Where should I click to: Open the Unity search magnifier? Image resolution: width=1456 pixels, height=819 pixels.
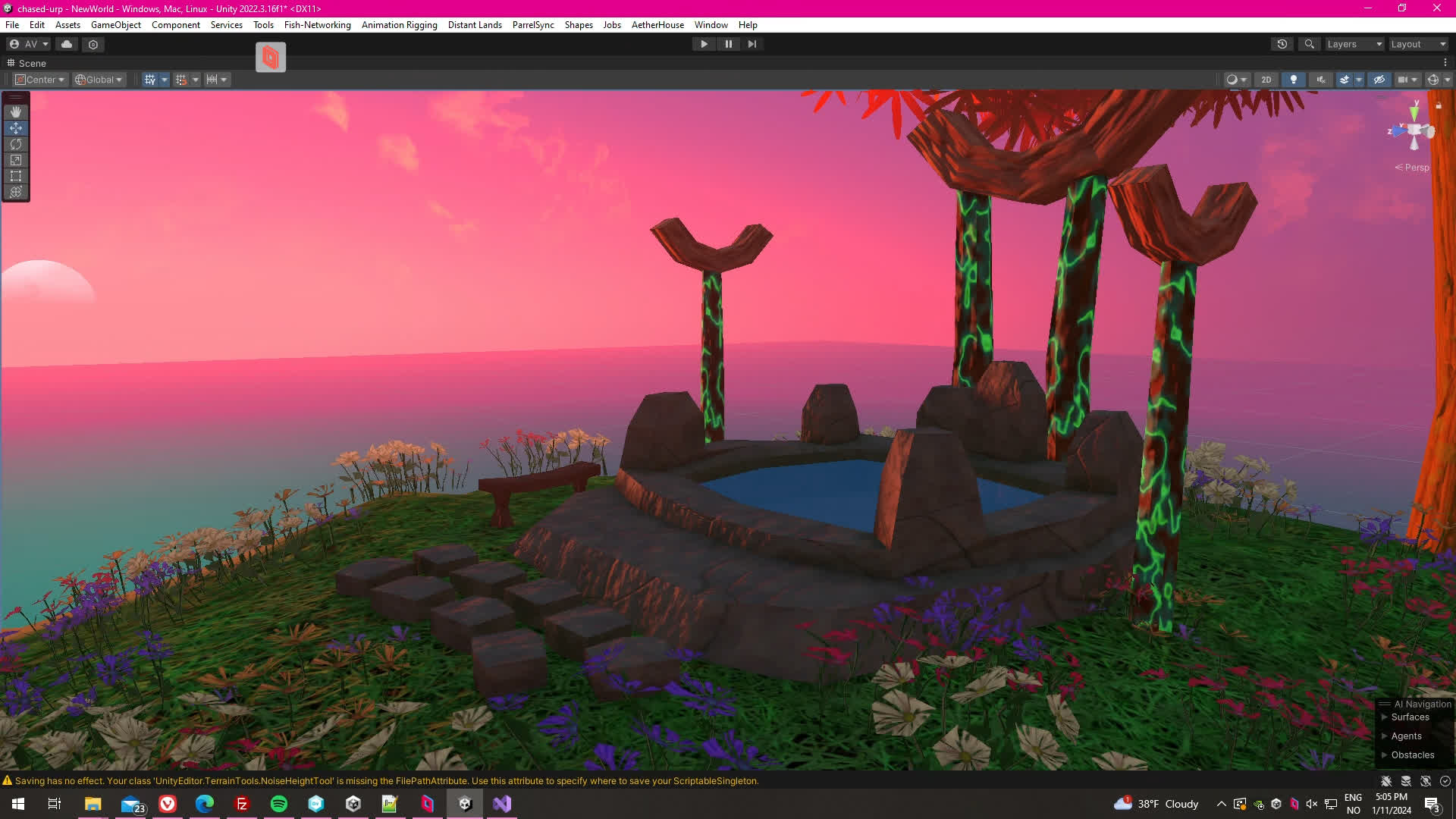pos(1309,44)
